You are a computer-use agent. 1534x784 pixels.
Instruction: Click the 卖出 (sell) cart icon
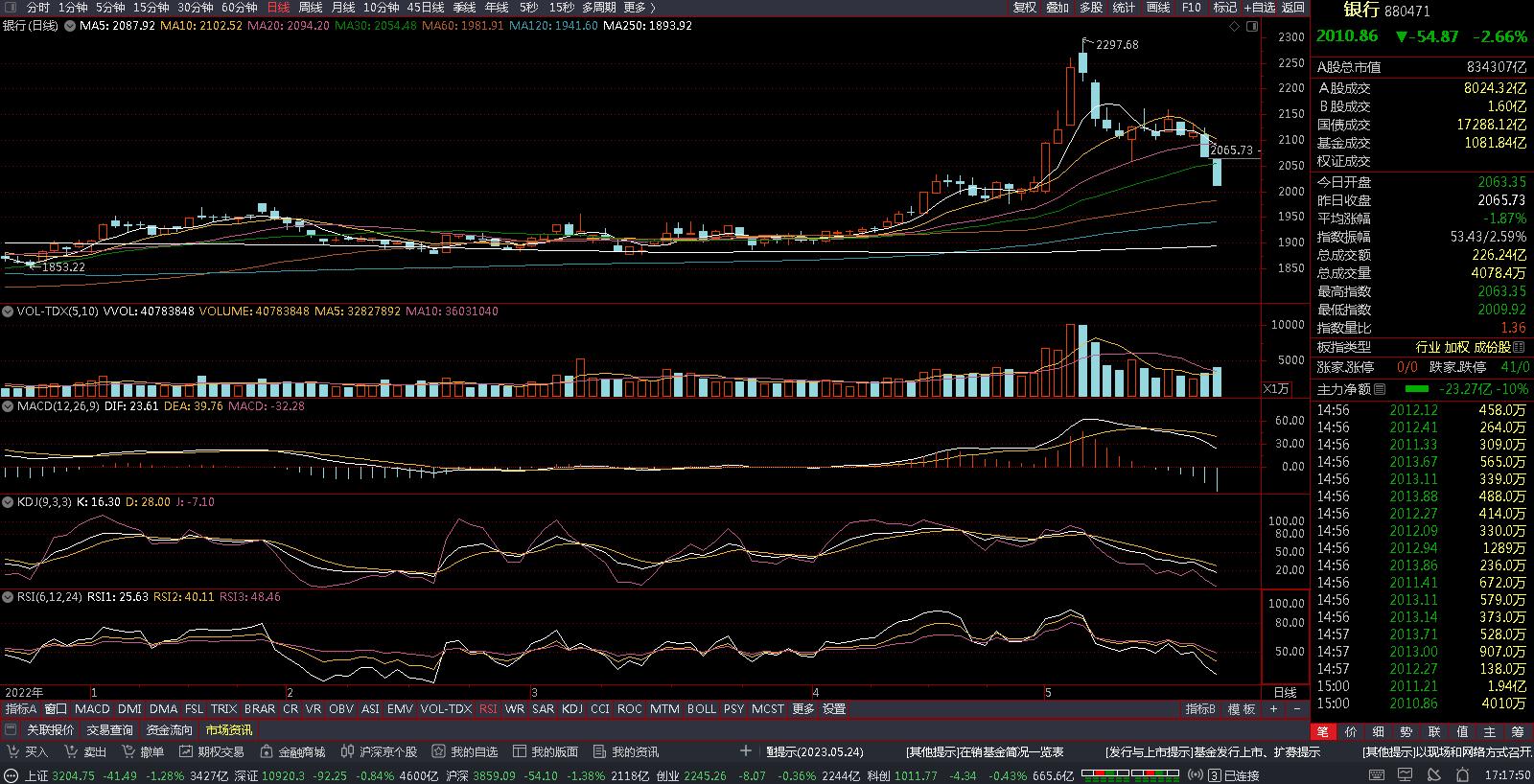click(x=71, y=752)
